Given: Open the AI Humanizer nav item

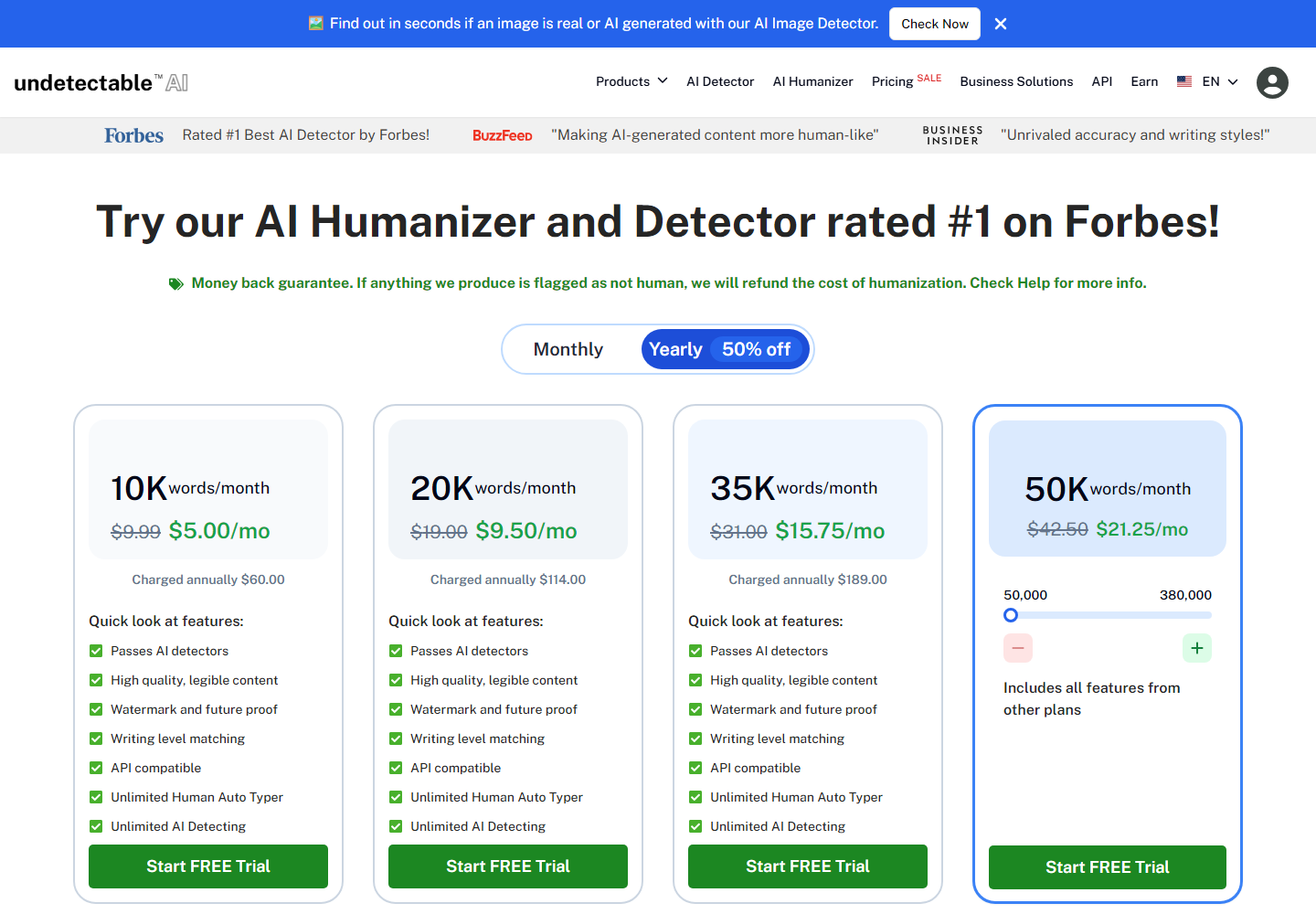Looking at the screenshot, I should pos(813,81).
